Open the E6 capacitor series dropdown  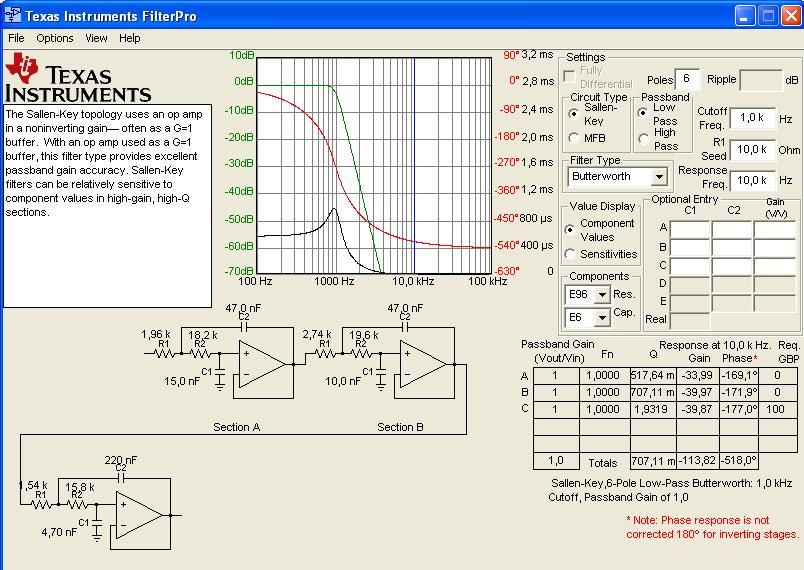click(x=602, y=318)
